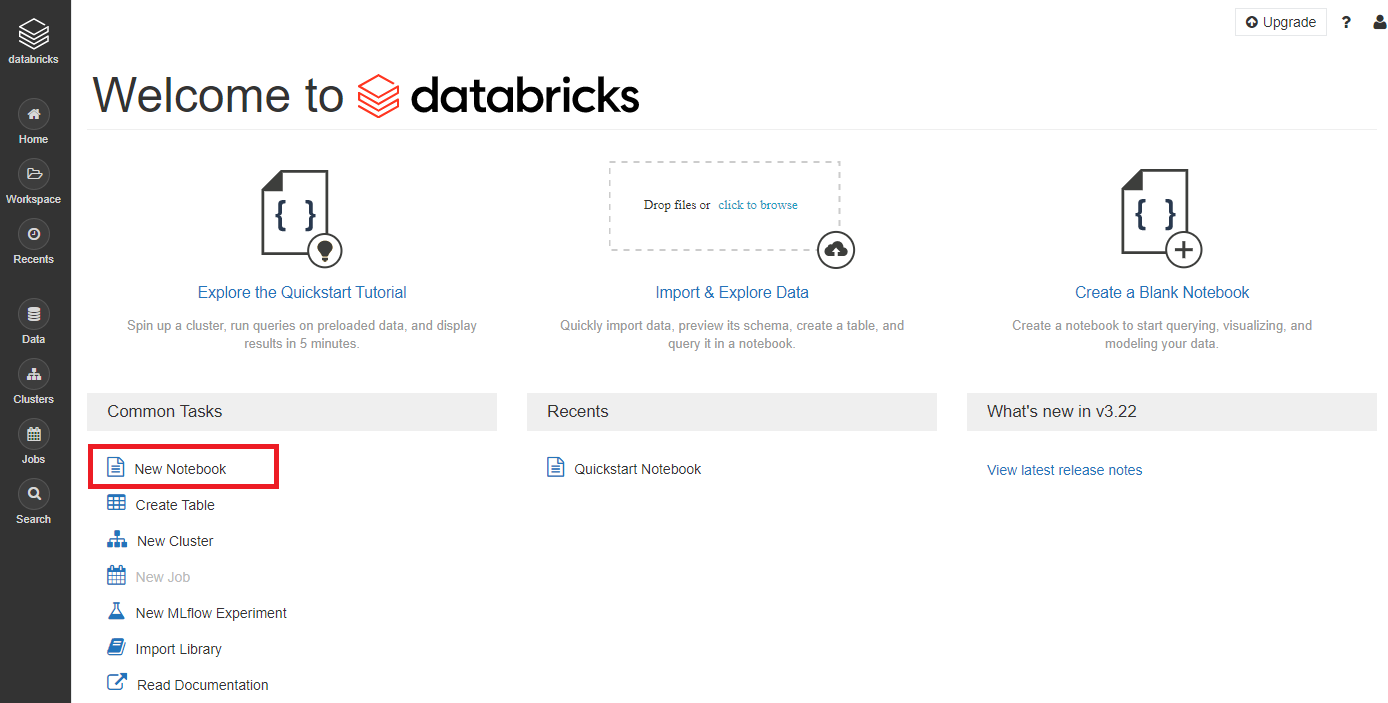1388x703 pixels.
Task: Click 'Spin up a cluster' description text
Action: 302,334
